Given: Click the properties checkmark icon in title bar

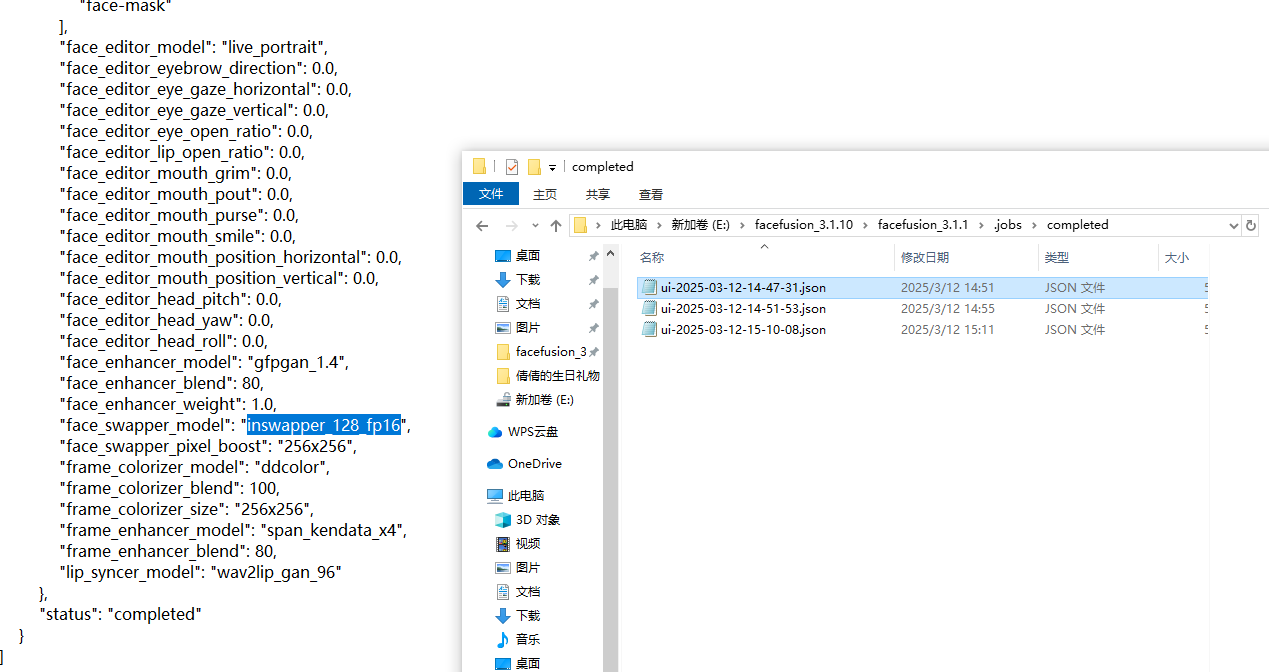Looking at the screenshot, I should point(512,167).
